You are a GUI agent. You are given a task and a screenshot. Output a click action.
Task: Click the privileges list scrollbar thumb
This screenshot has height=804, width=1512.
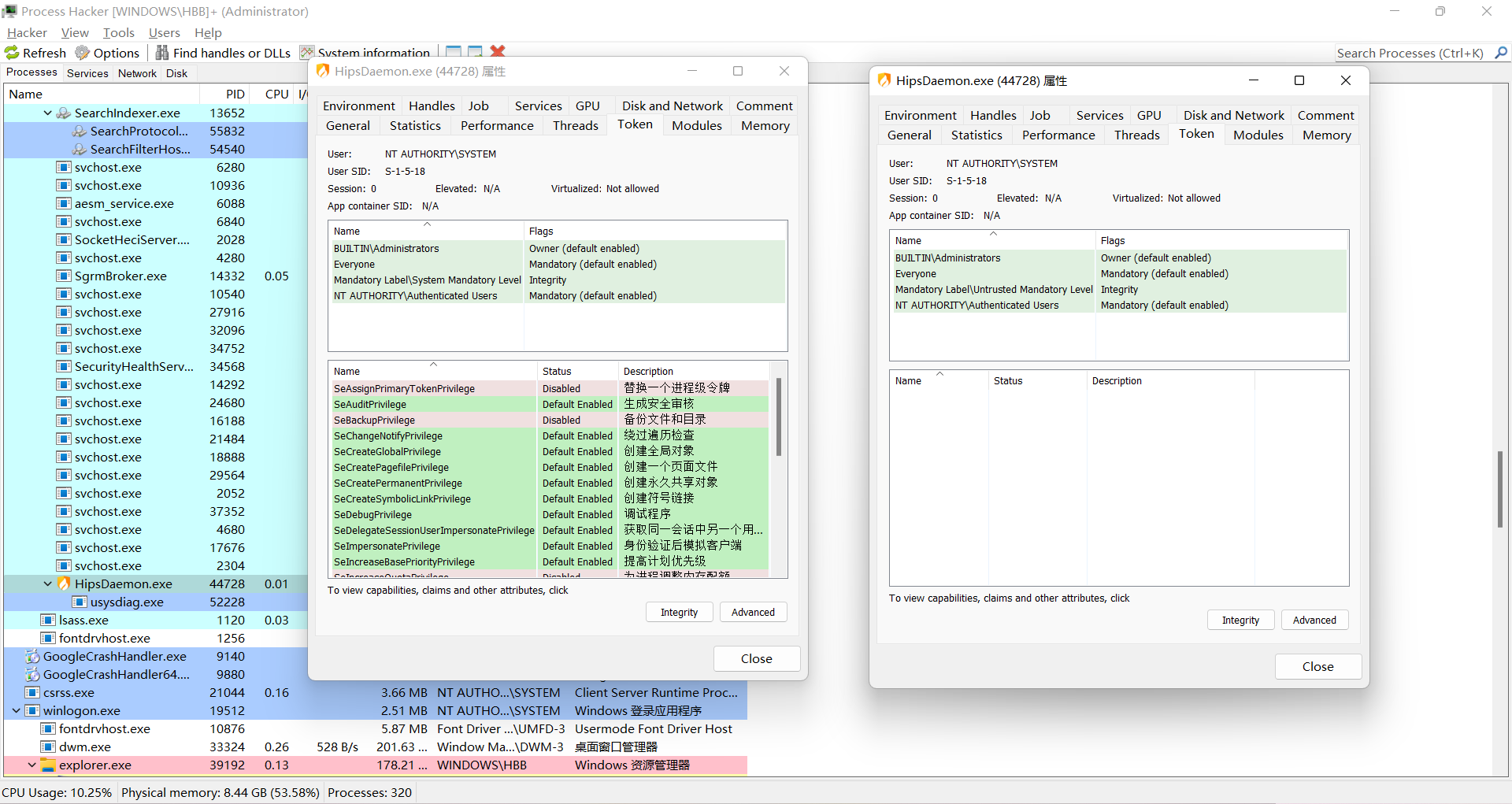(779, 417)
